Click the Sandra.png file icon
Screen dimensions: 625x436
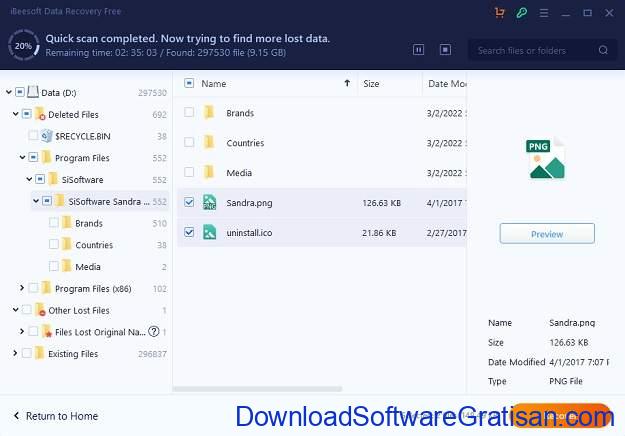coord(209,202)
